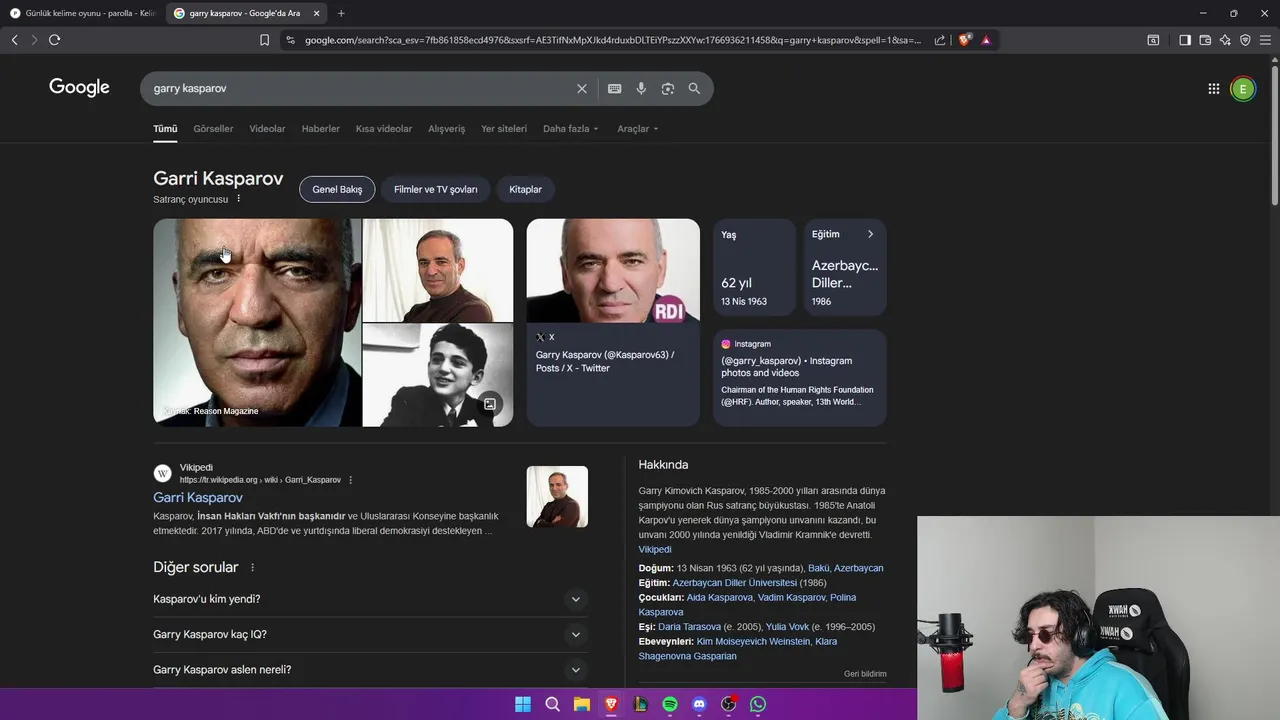The height and width of the screenshot is (720, 1280).
Task: Open the Google account avatar E
Action: point(1243,89)
